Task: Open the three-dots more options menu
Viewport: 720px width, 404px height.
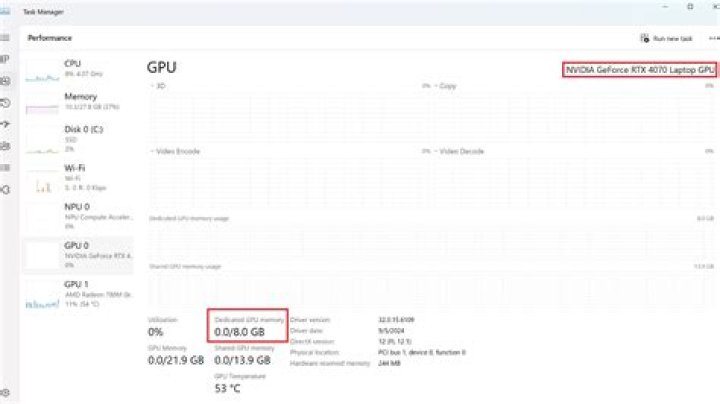Action: tap(713, 38)
